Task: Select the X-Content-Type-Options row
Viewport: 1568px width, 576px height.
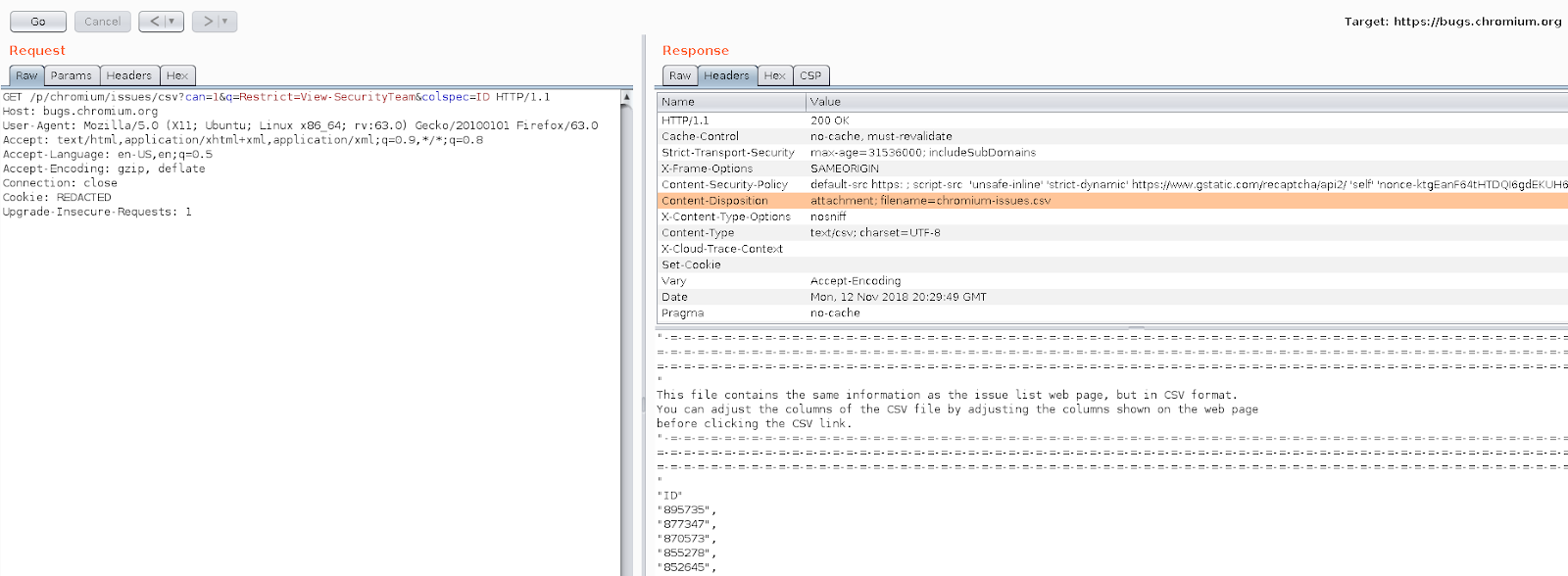Action: coord(1112,216)
